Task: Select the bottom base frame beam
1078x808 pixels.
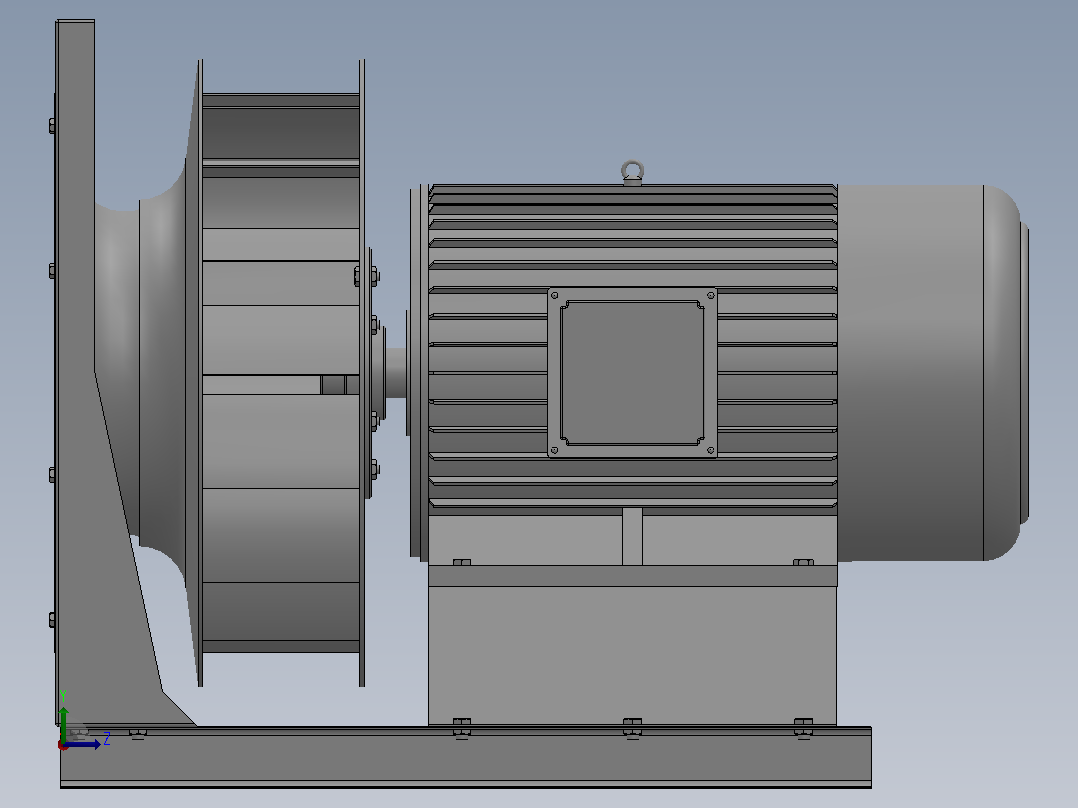Action: click(466, 757)
